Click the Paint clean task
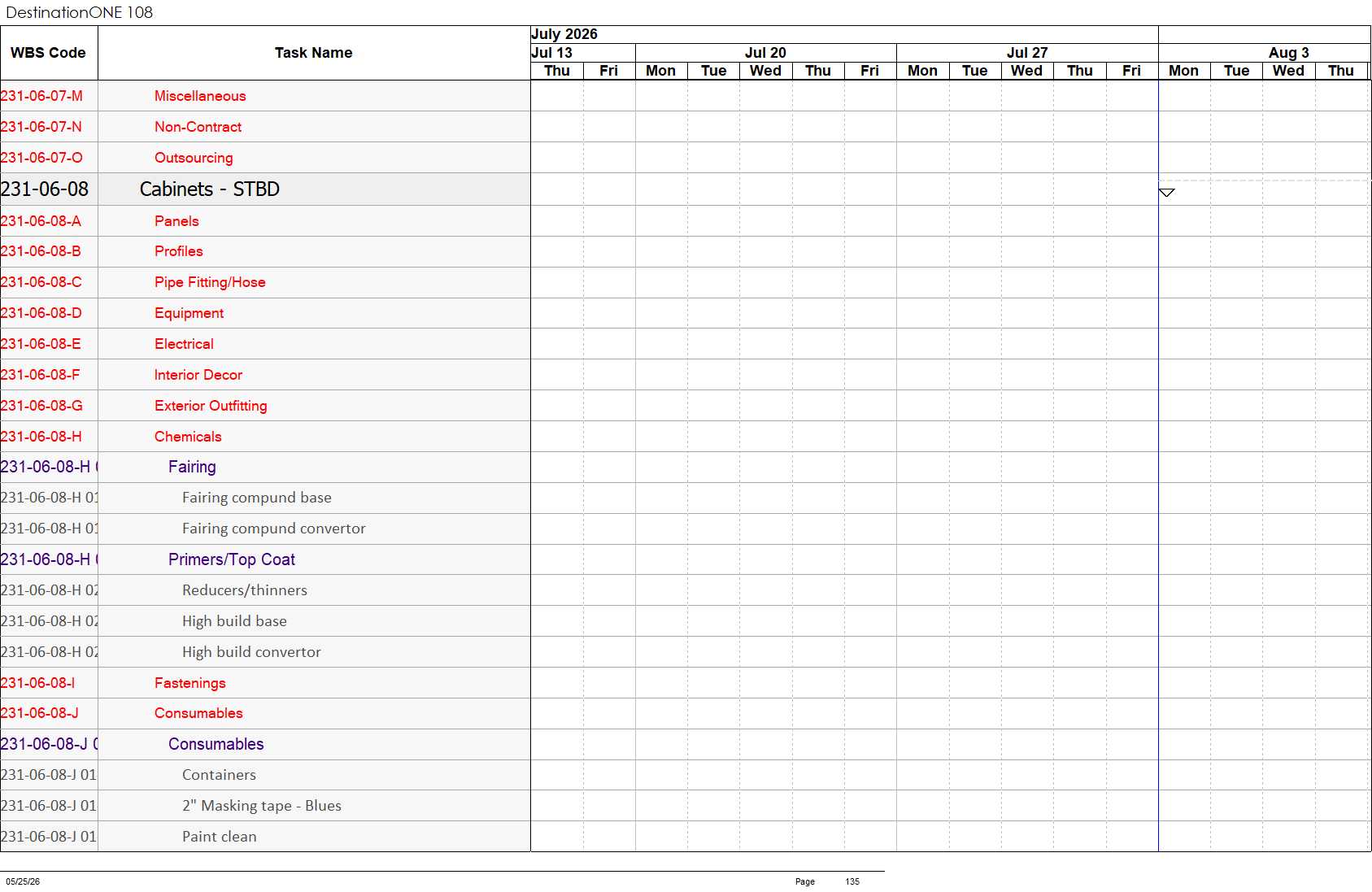The image size is (1372, 892). [220, 837]
